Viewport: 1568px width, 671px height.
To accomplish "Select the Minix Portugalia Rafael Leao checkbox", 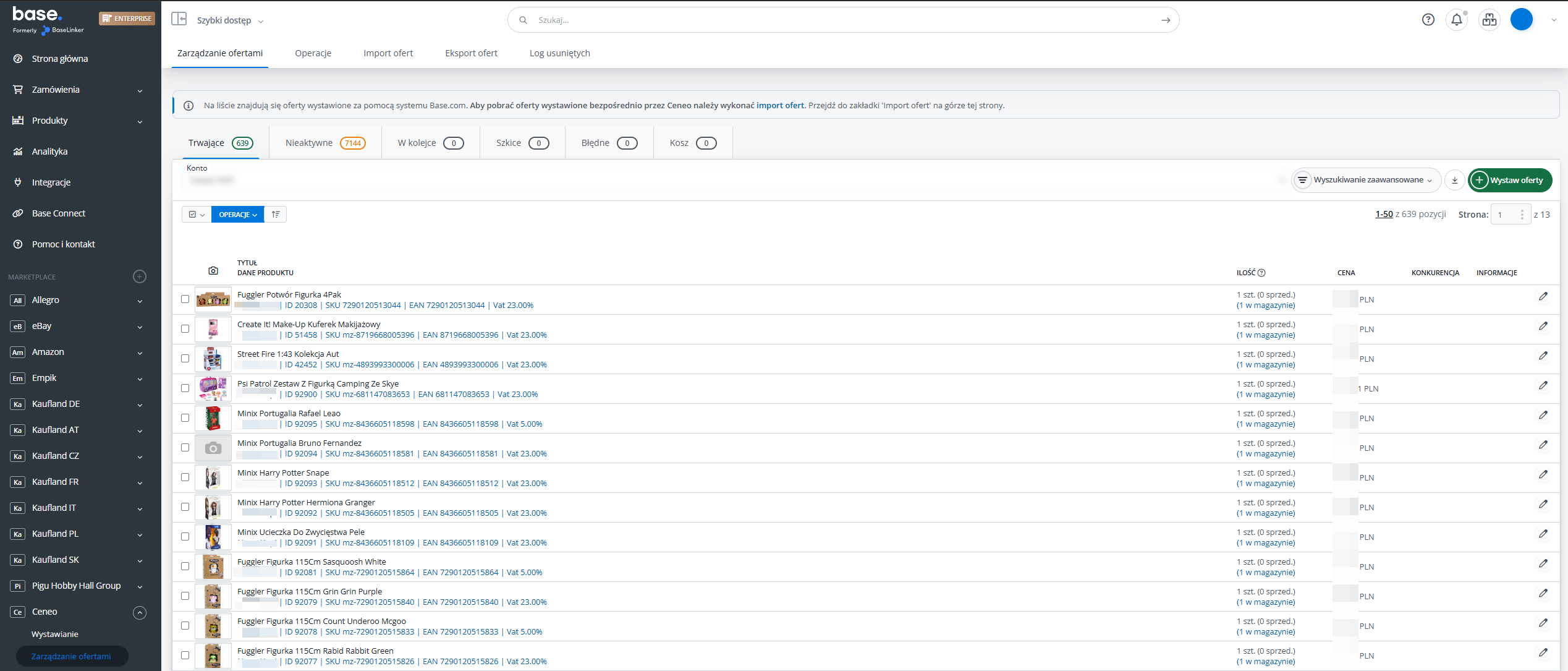I will [185, 418].
